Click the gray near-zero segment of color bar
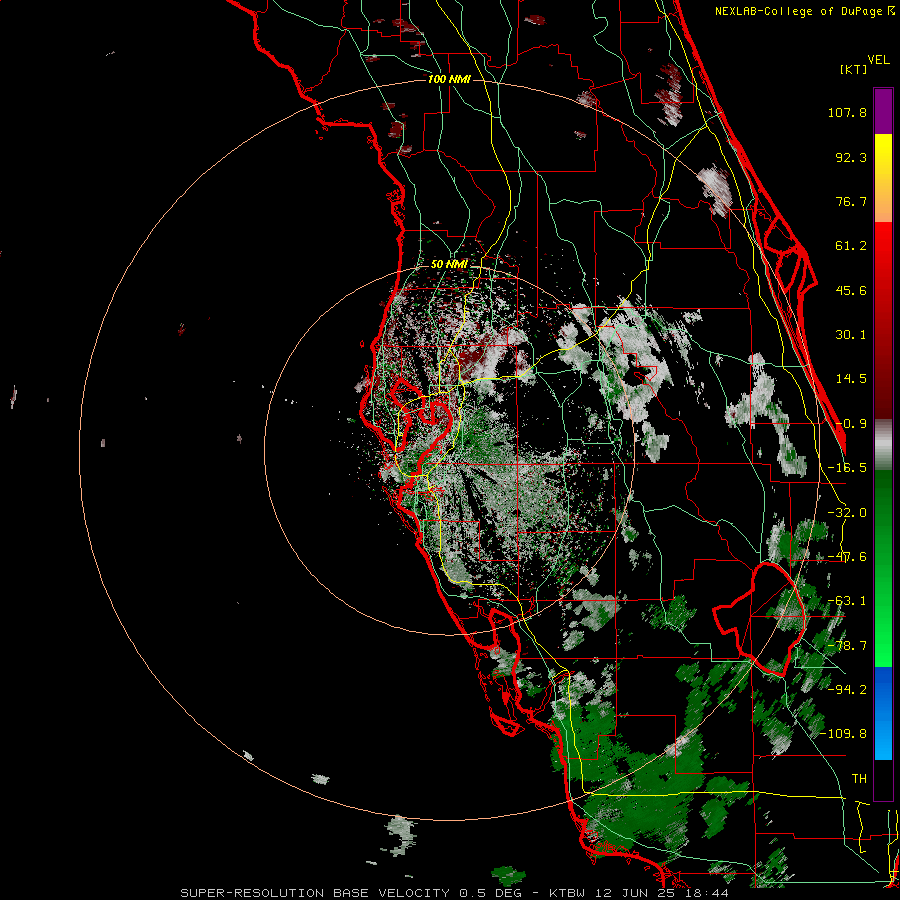900x900 pixels. (x=883, y=445)
